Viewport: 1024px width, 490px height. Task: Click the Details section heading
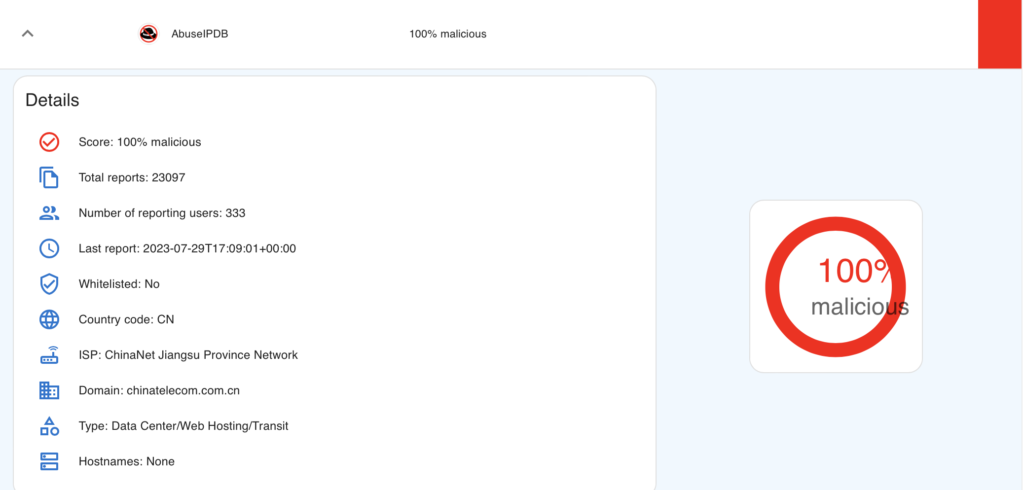pyautogui.click(x=52, y=100)
